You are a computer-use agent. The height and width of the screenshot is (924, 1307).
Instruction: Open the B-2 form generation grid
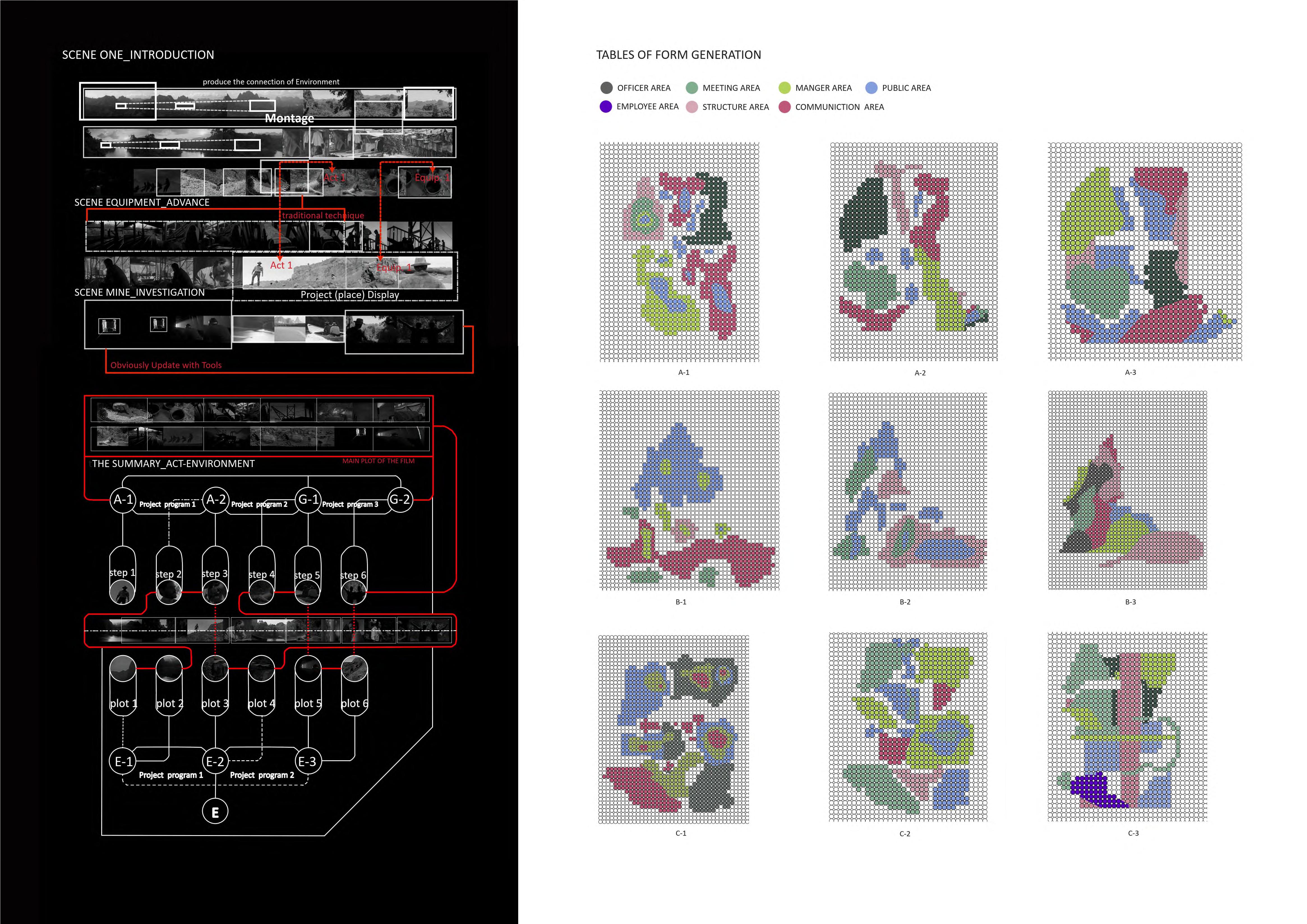tap(907, 491)
